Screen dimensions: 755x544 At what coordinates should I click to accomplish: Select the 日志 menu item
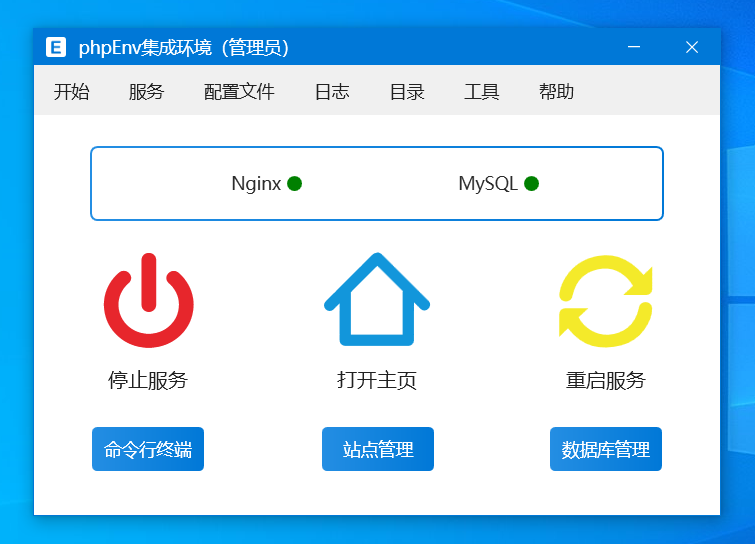pyautogui.click(x=332, y=92)
